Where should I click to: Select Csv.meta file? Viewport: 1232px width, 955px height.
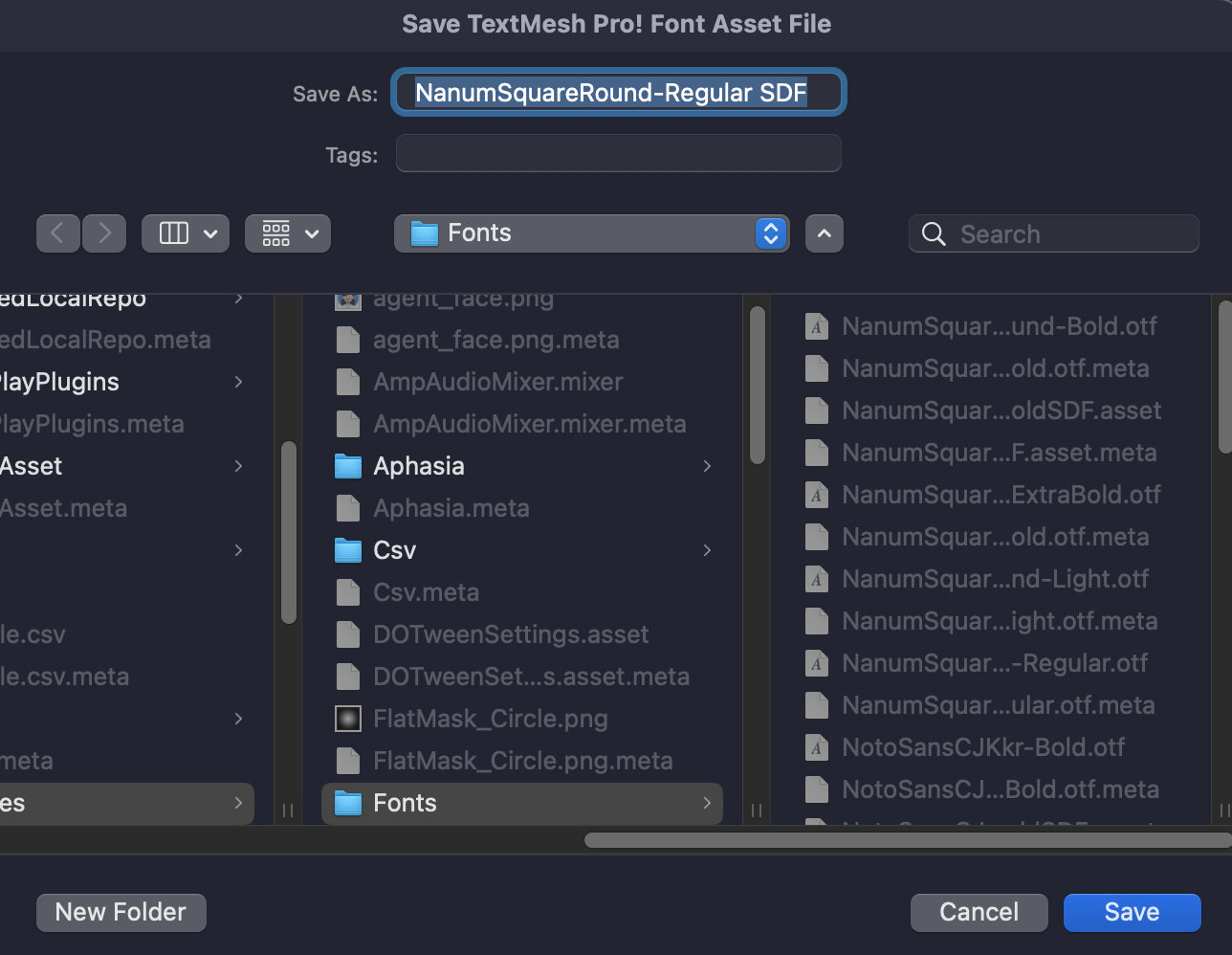(x=522, y=592)
